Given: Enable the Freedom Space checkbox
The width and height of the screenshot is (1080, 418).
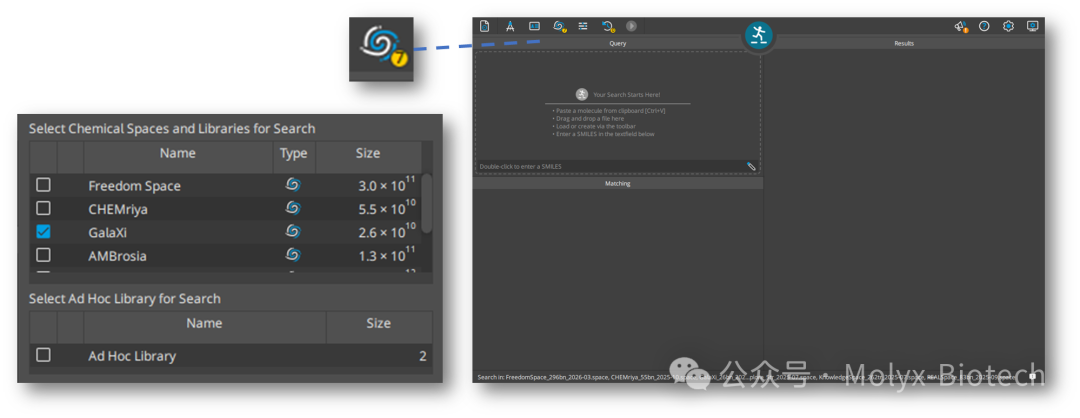Looking at the screenshot, I should (43, 185).
